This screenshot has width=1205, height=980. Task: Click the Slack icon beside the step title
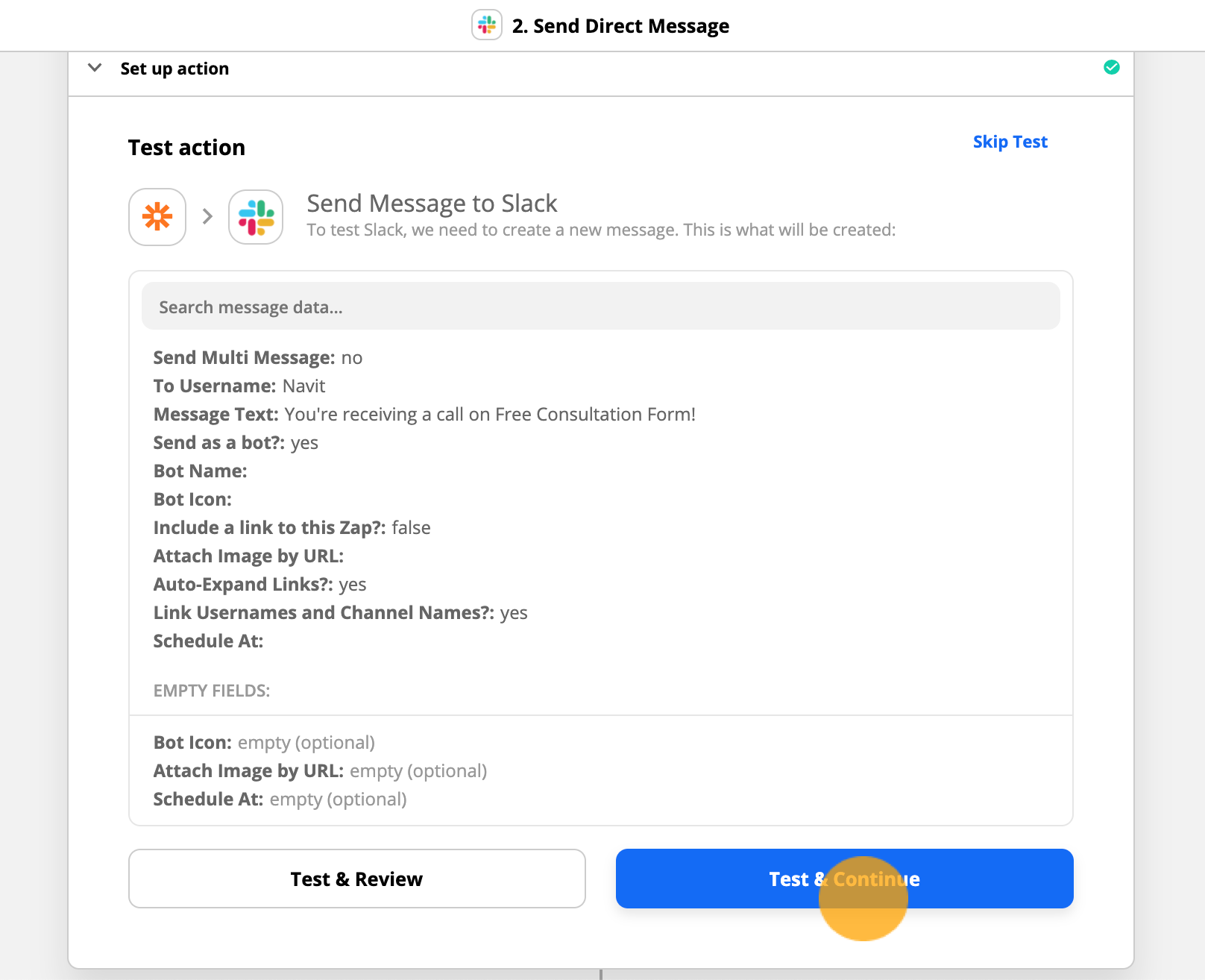tap(487, 25)
